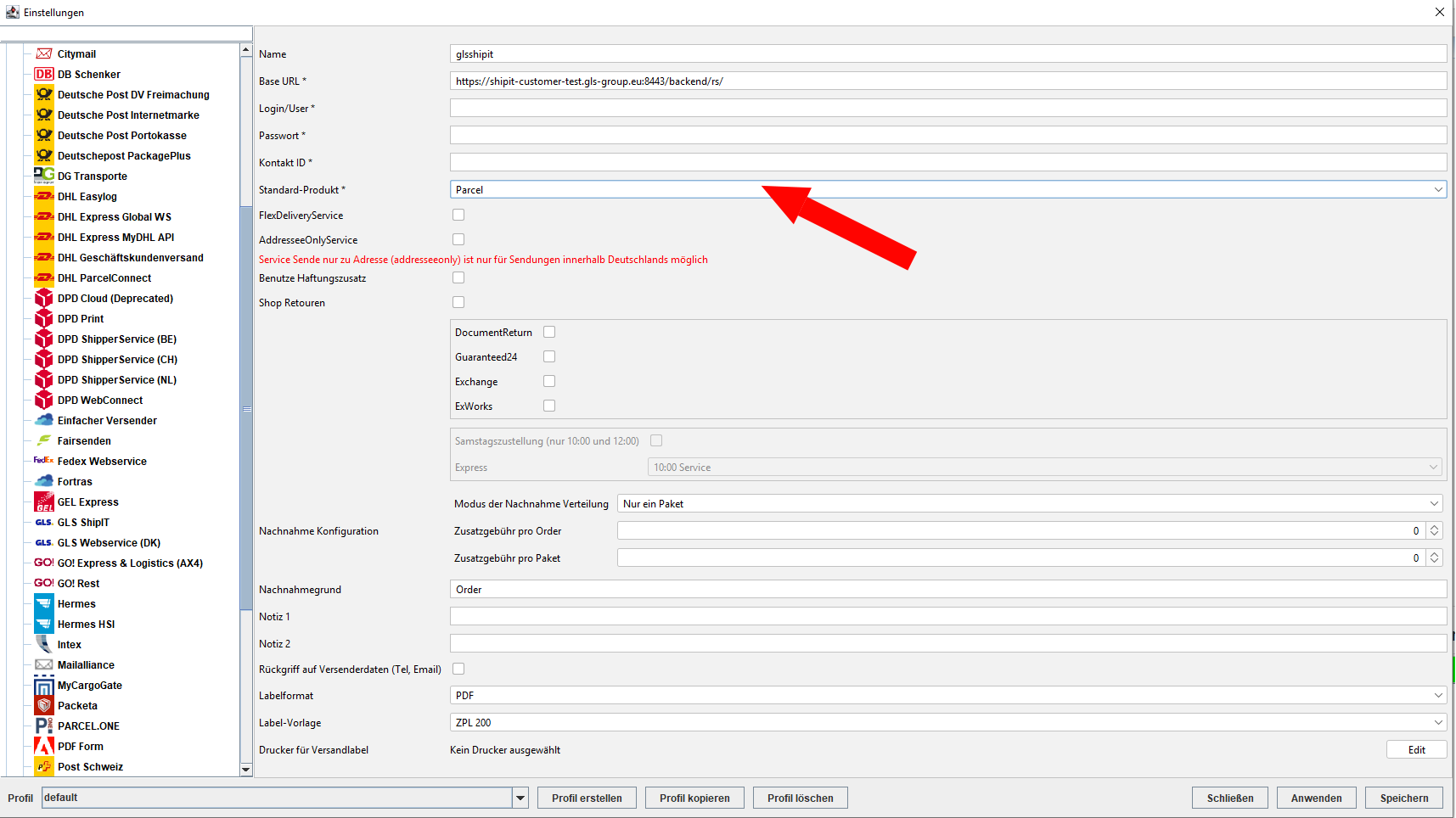Click the DG Transporte logo icon
This screenshot has width=1456, height=818.
(44, 176)
